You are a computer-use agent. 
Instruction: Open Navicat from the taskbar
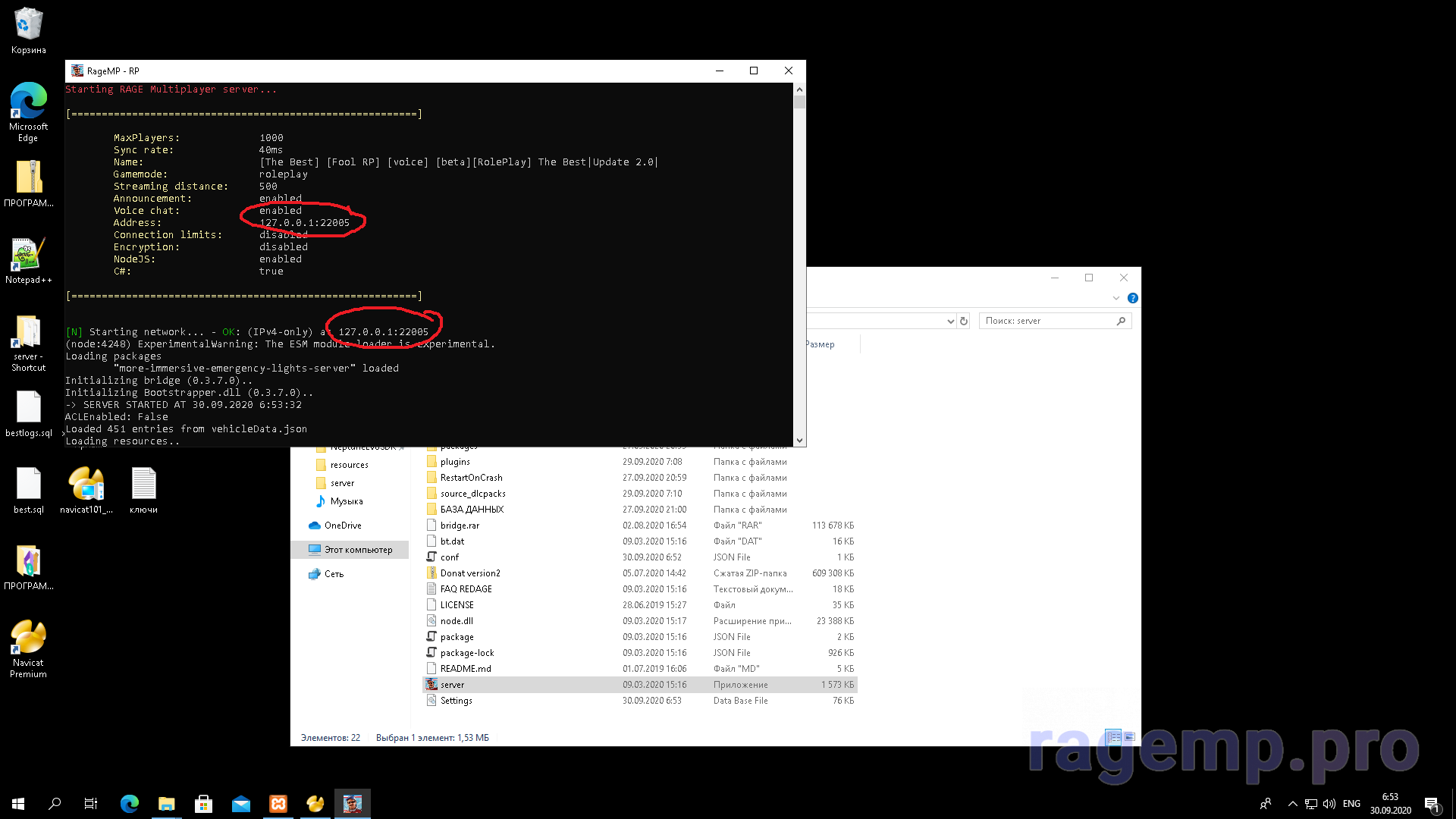click(315, 804)
